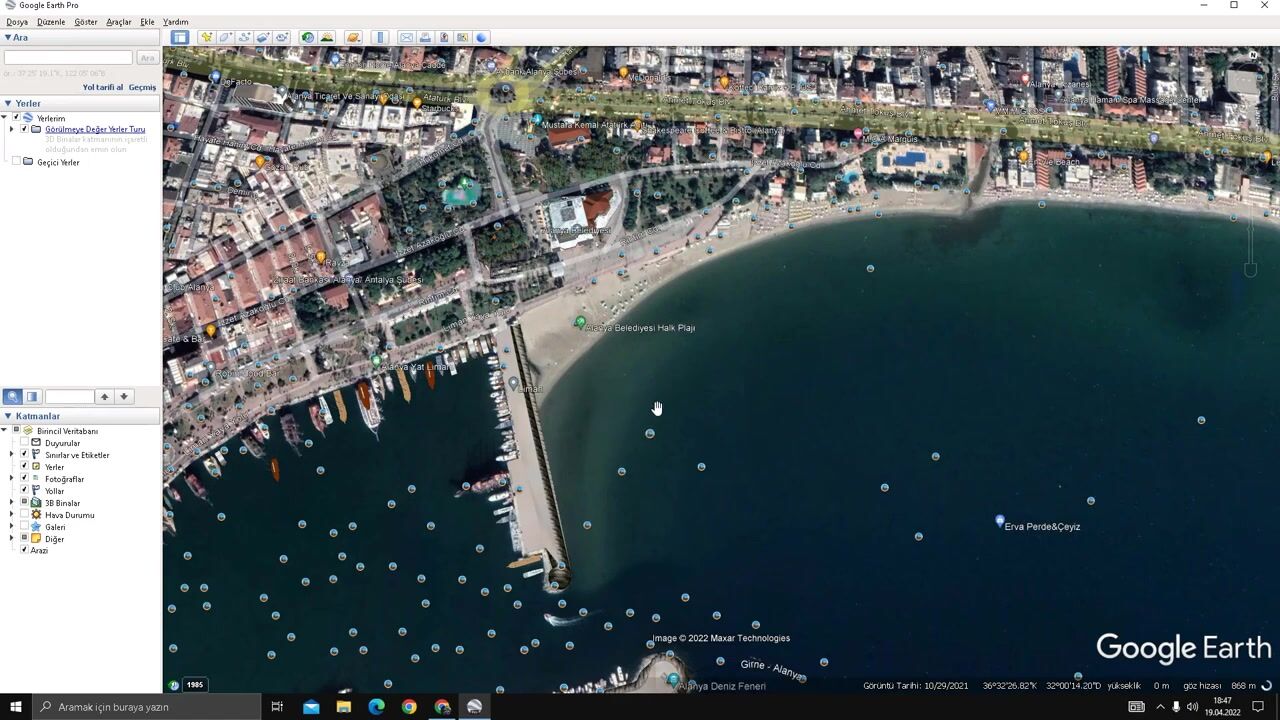
Task: Open the Göster menu
Action: point(86,22)
